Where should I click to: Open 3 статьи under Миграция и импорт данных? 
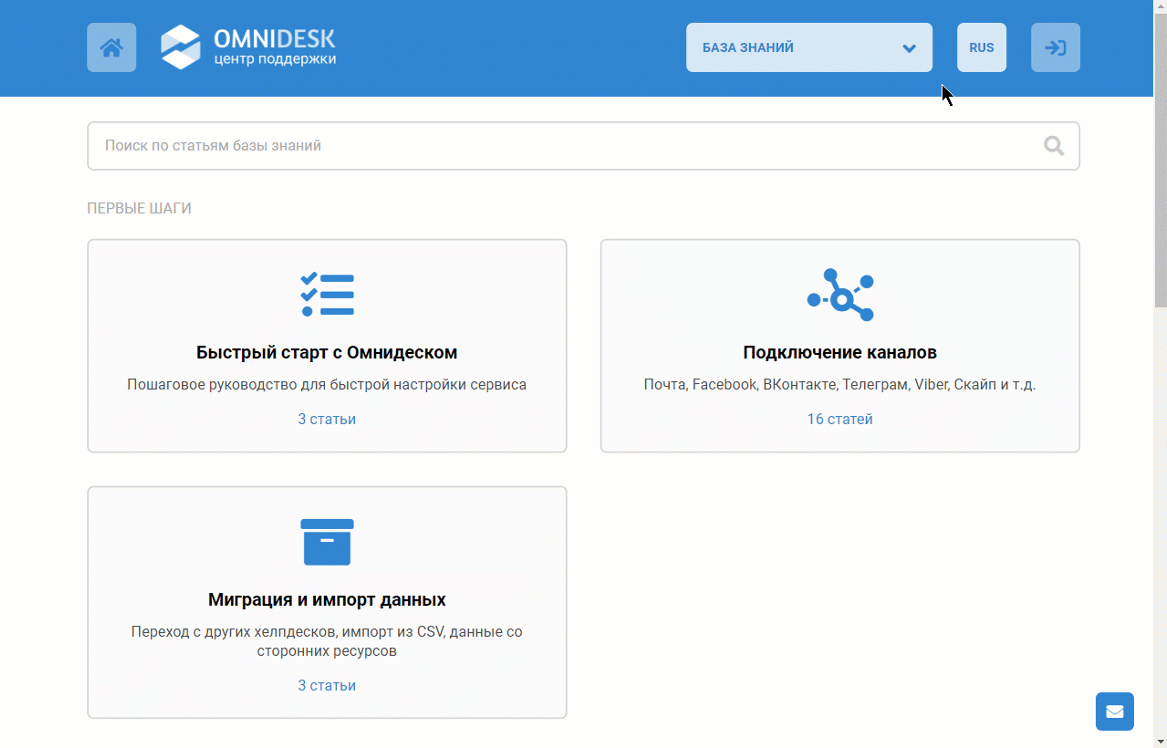(x=327, y=685)
